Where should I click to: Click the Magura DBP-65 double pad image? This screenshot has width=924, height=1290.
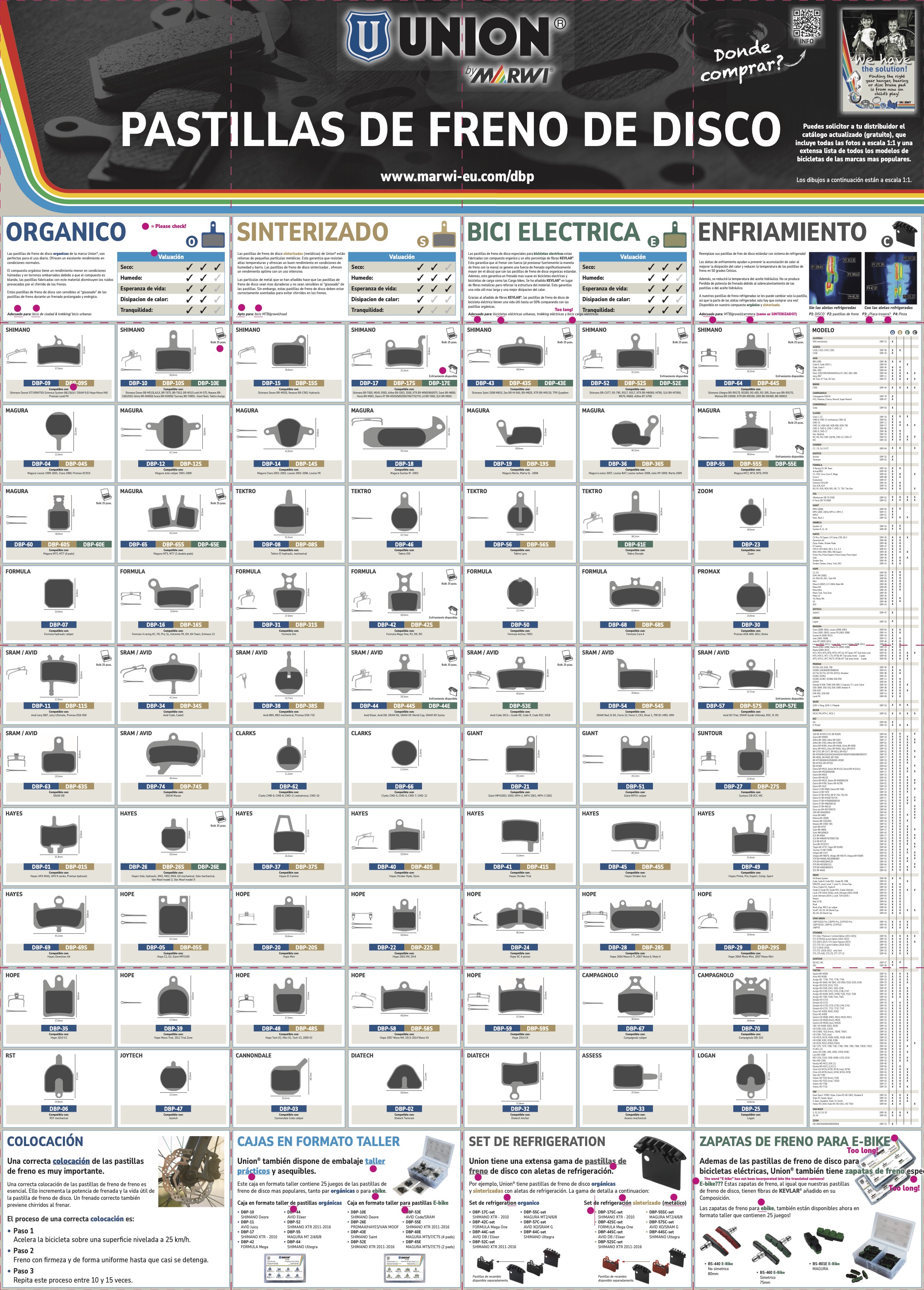click(173, 513)
